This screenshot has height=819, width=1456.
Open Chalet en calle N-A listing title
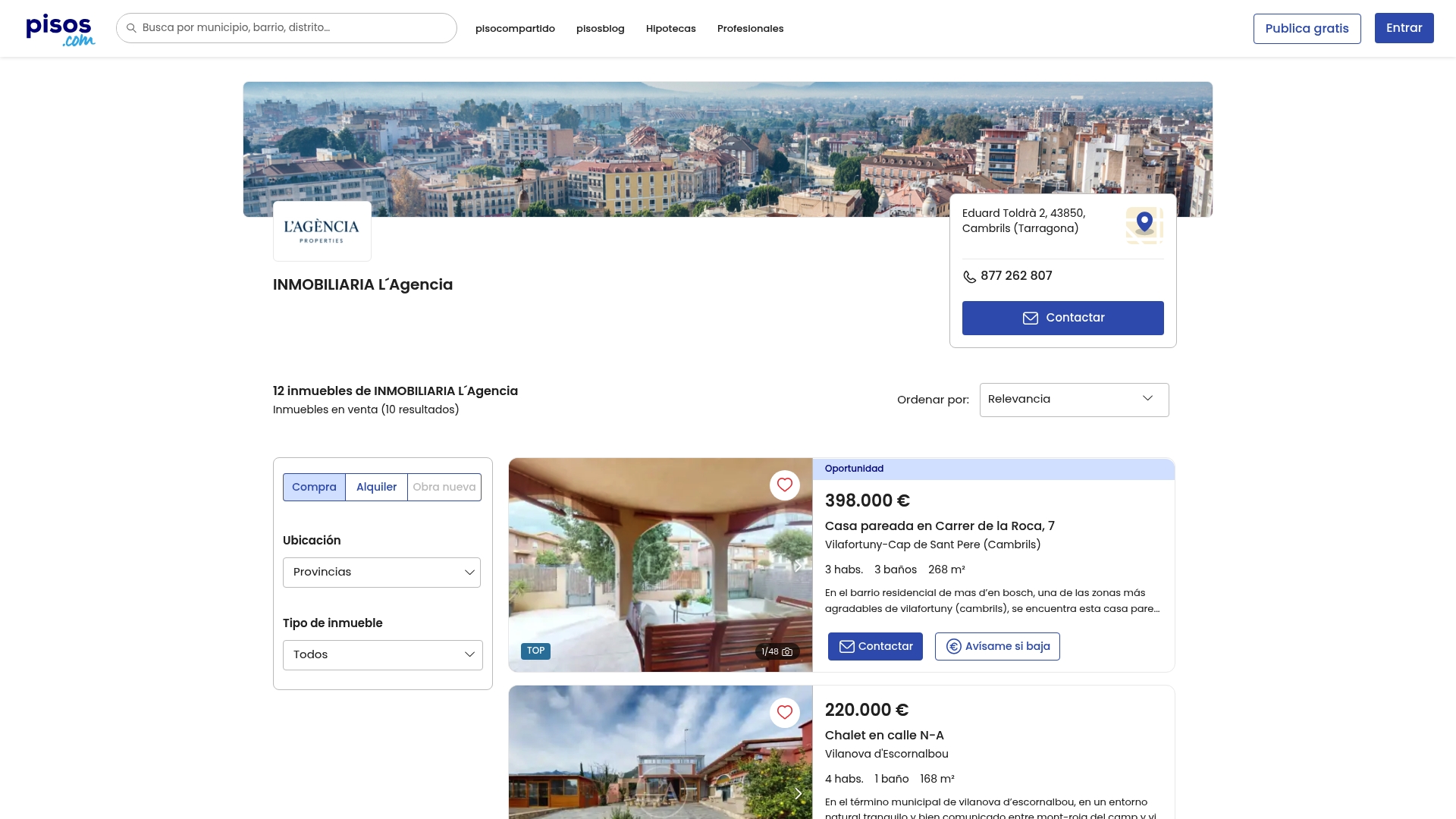[884, 736]
